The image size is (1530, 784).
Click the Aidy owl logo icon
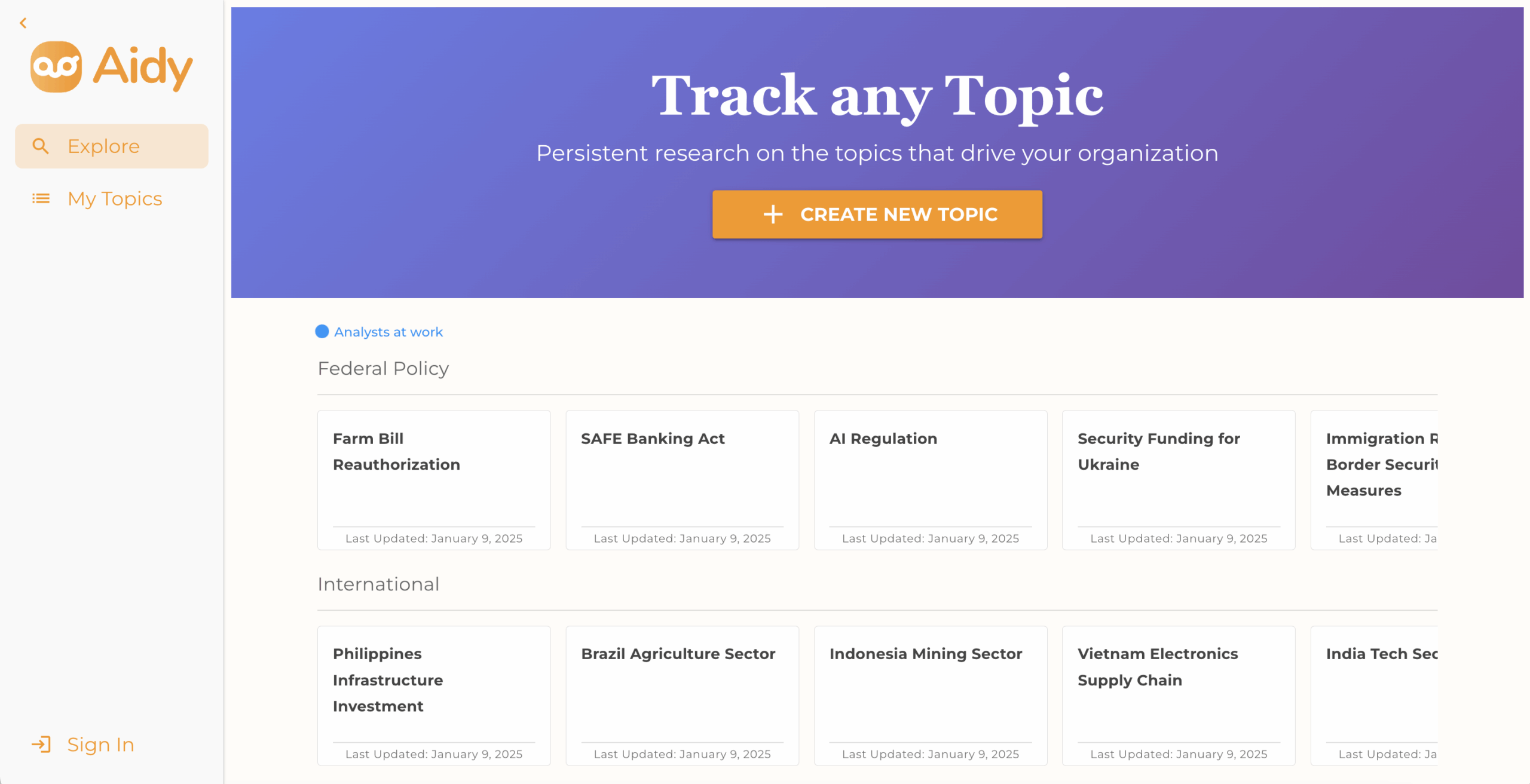(x=56, y=67)
